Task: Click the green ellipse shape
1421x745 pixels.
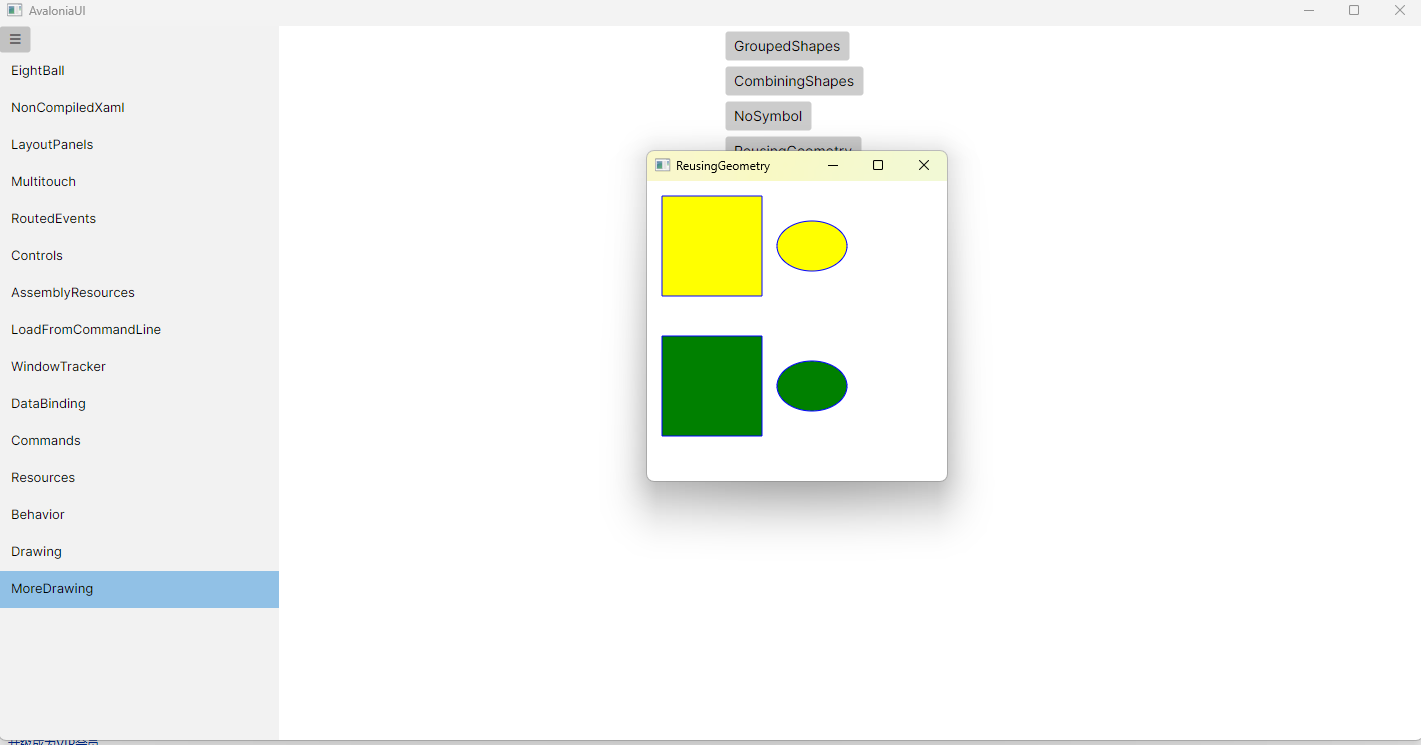Action: coord(812,386)
